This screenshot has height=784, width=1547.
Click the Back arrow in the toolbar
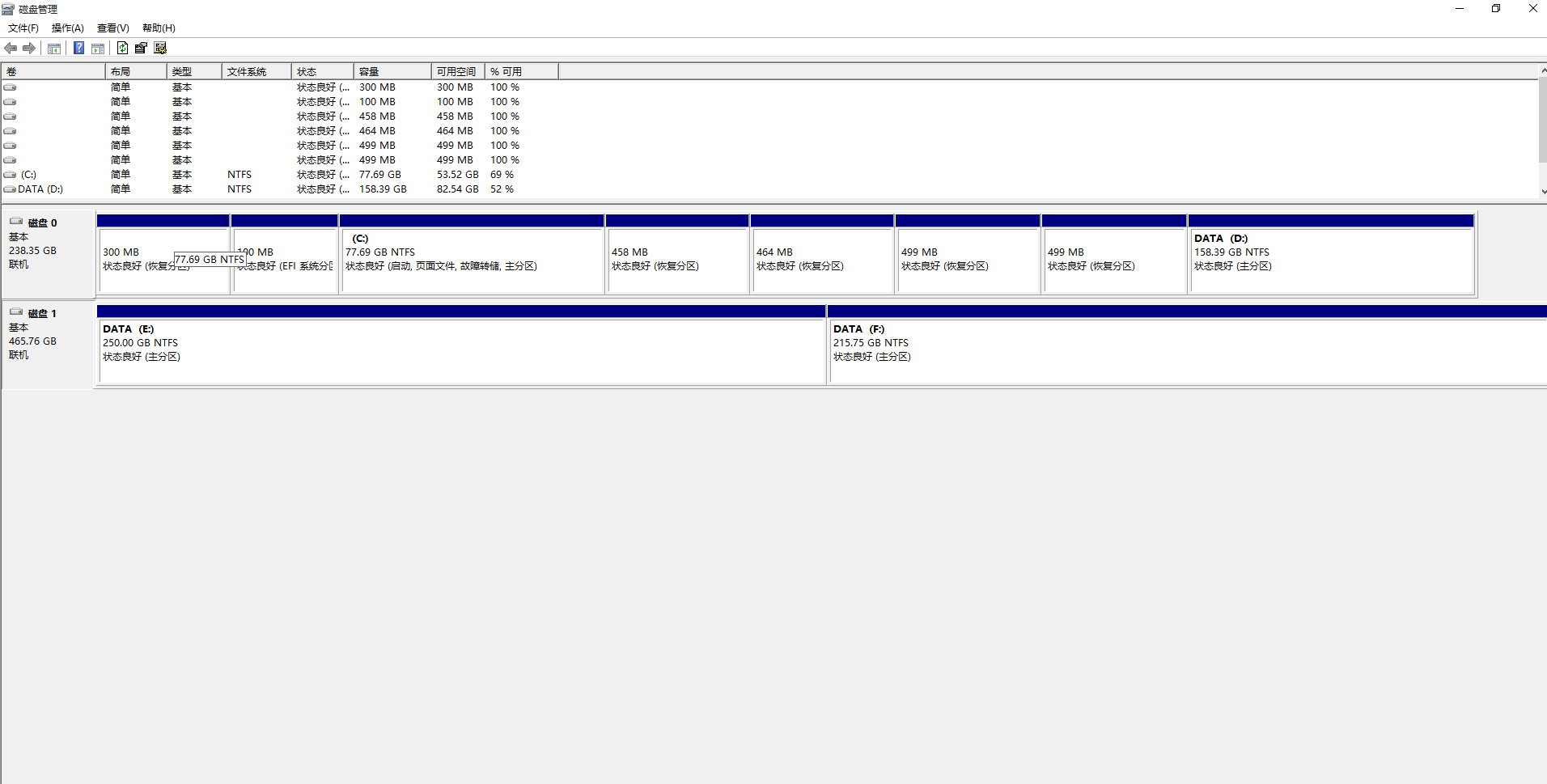[x=11, y=49]
